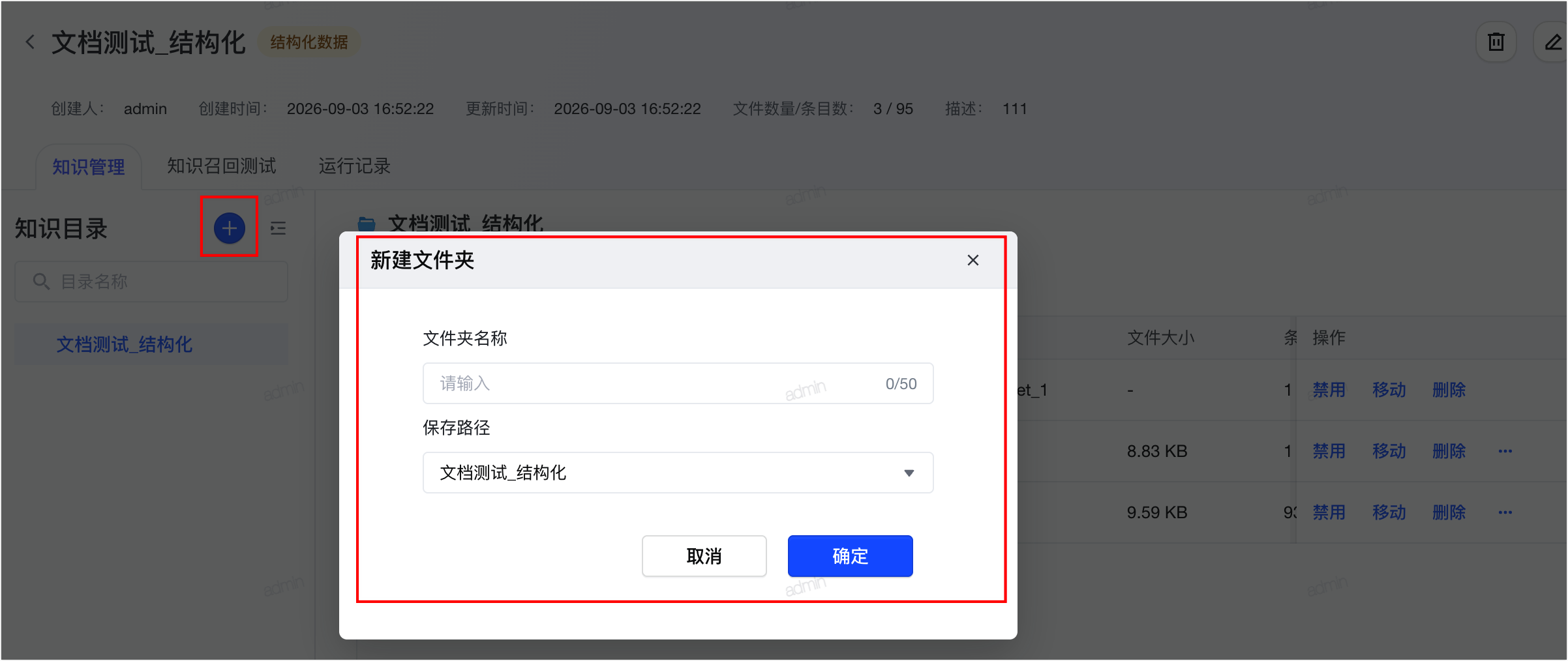
Task: Click the blue plus add folder icon
Action: (x=229, y=228)
